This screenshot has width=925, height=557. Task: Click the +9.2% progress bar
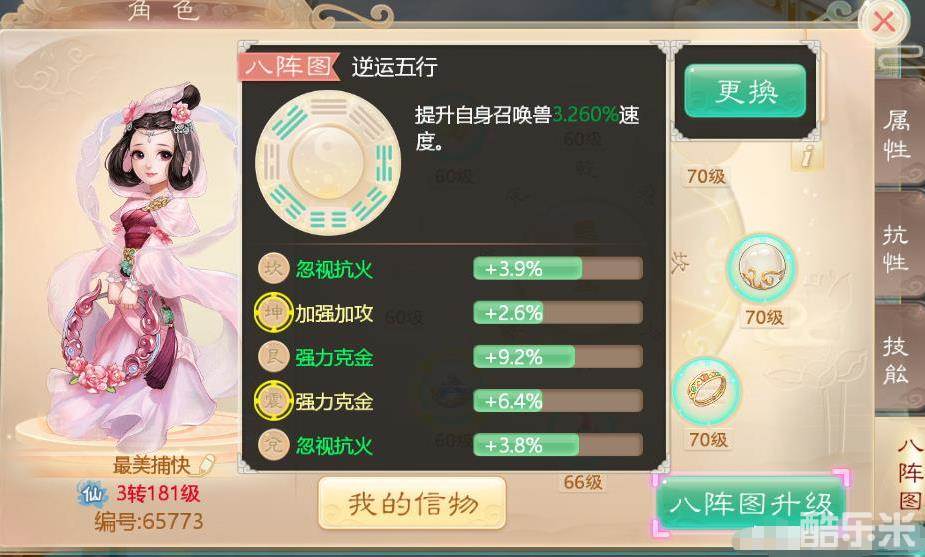pos(557,356)
